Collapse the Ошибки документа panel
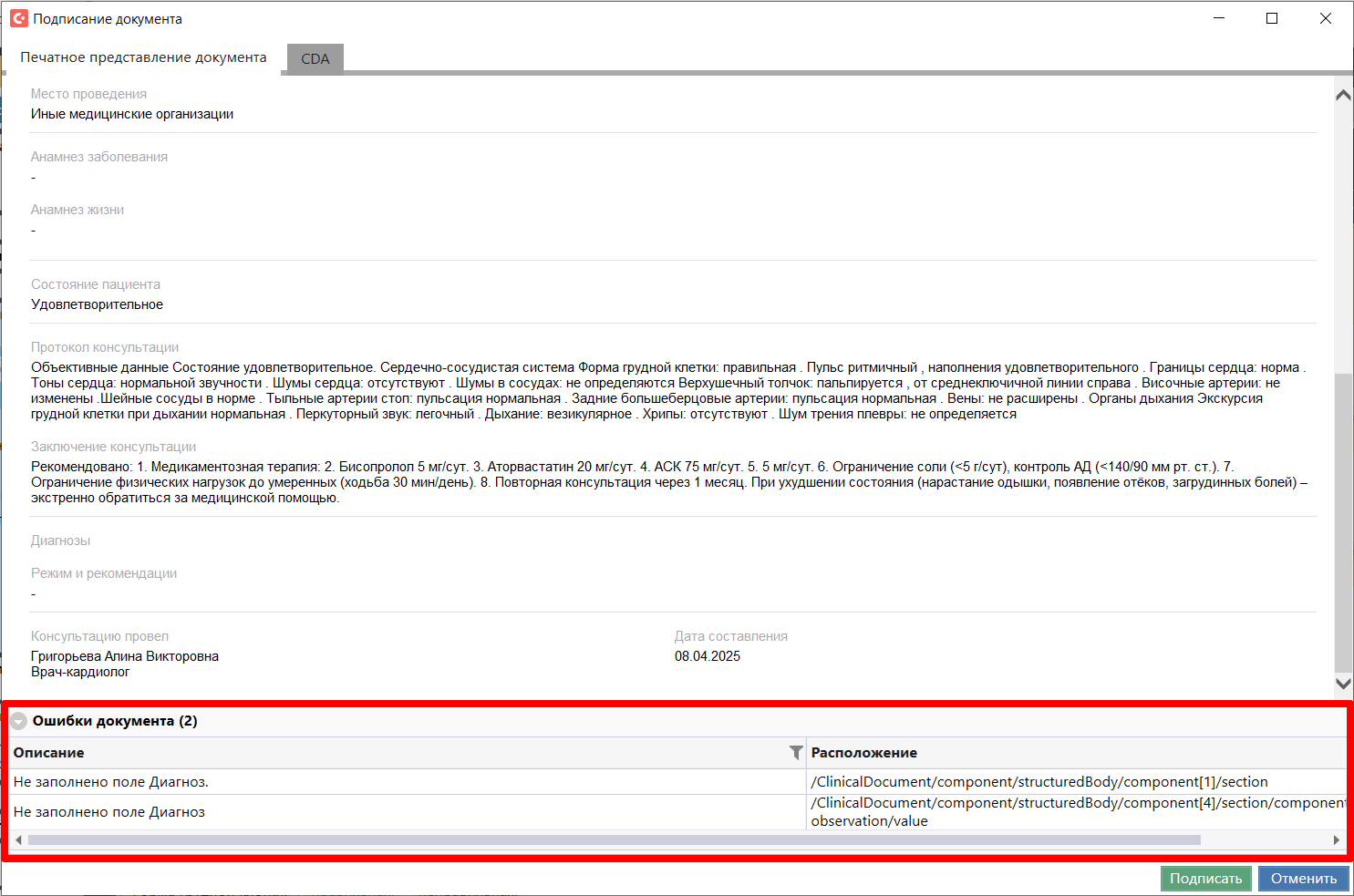Viewport: 1354px width, 896px height. point(18,721)
